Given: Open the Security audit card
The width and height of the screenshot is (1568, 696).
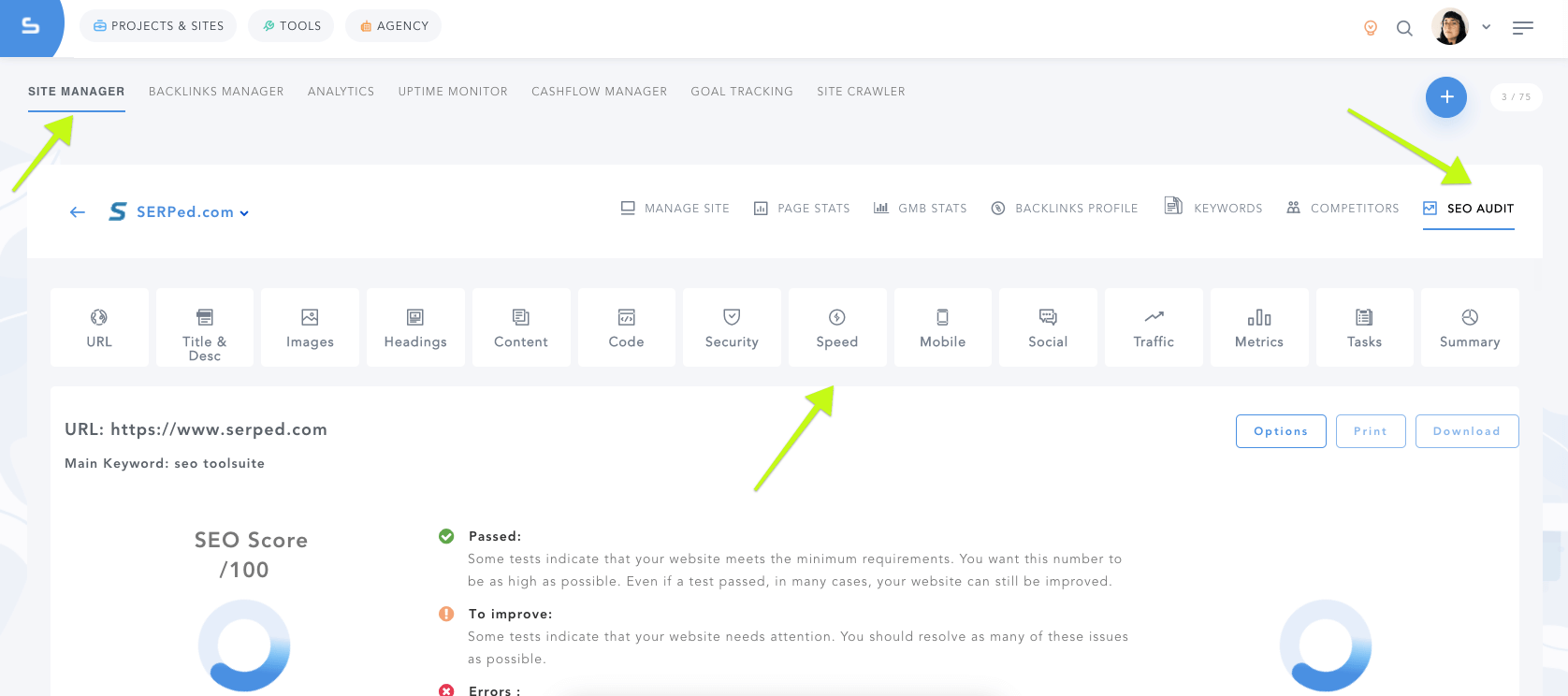Looking at the screenshot, I should tap(732, 327).
